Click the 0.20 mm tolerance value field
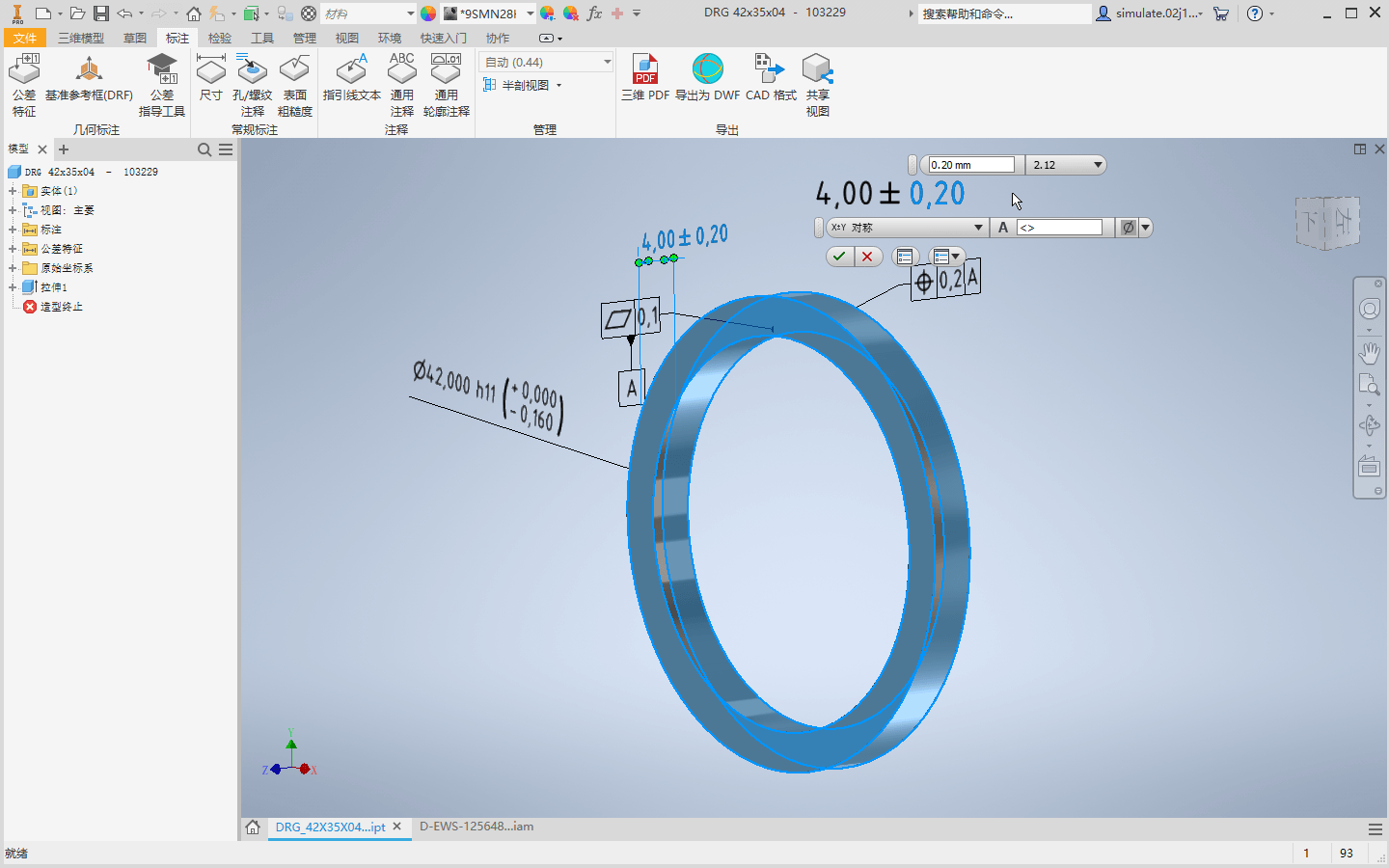1389x868 pixels. [971, 165]
